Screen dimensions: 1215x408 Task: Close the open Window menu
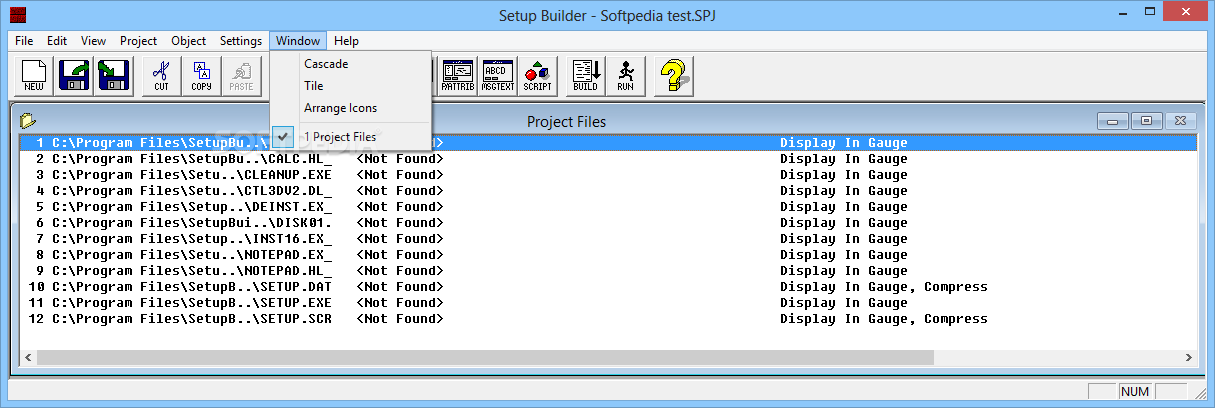tap(298, 41)
